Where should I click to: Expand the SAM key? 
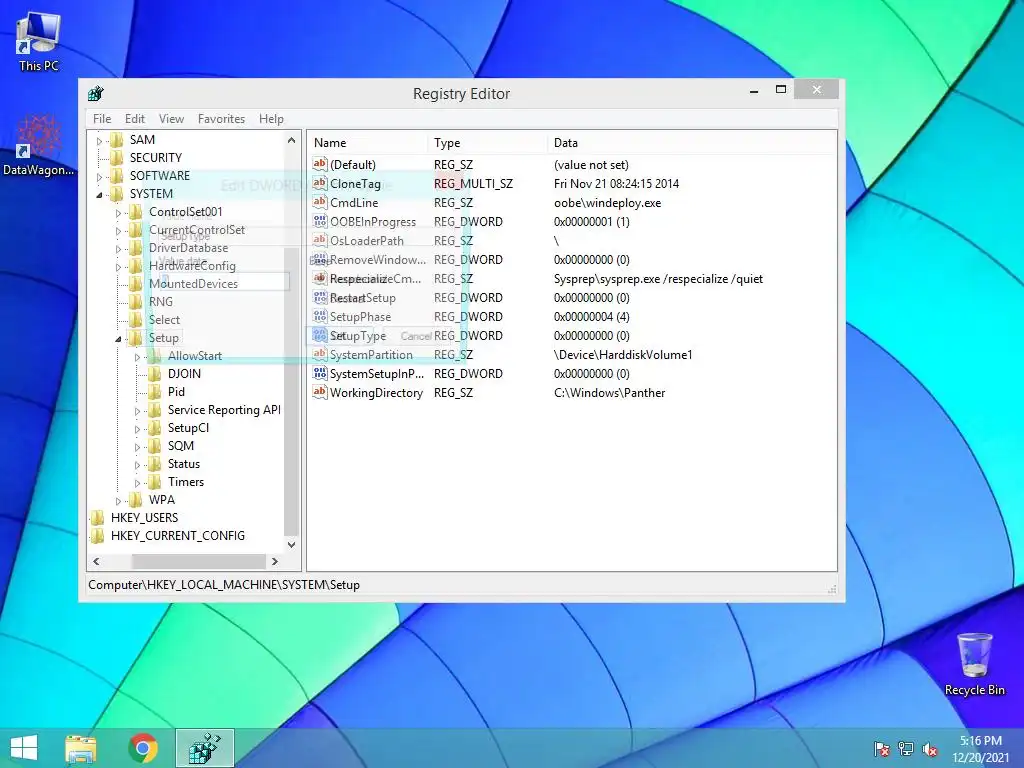tap(99, 140)
